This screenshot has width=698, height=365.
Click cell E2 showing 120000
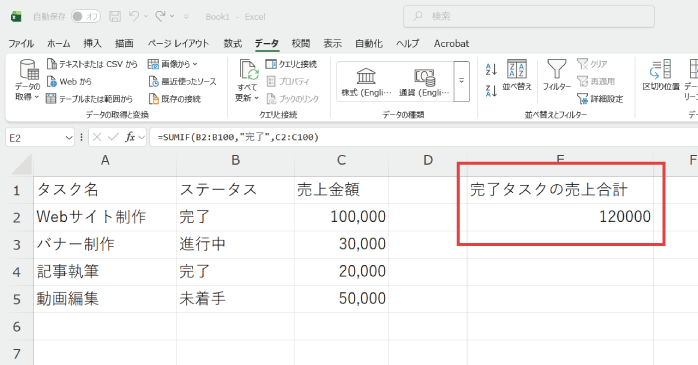click(x=560, y=217)
